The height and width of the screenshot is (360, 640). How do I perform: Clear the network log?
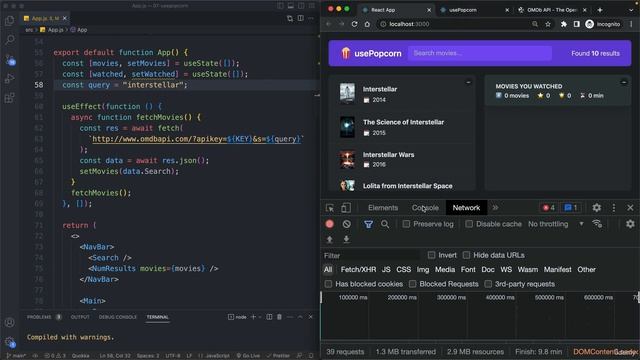[347, 224]
